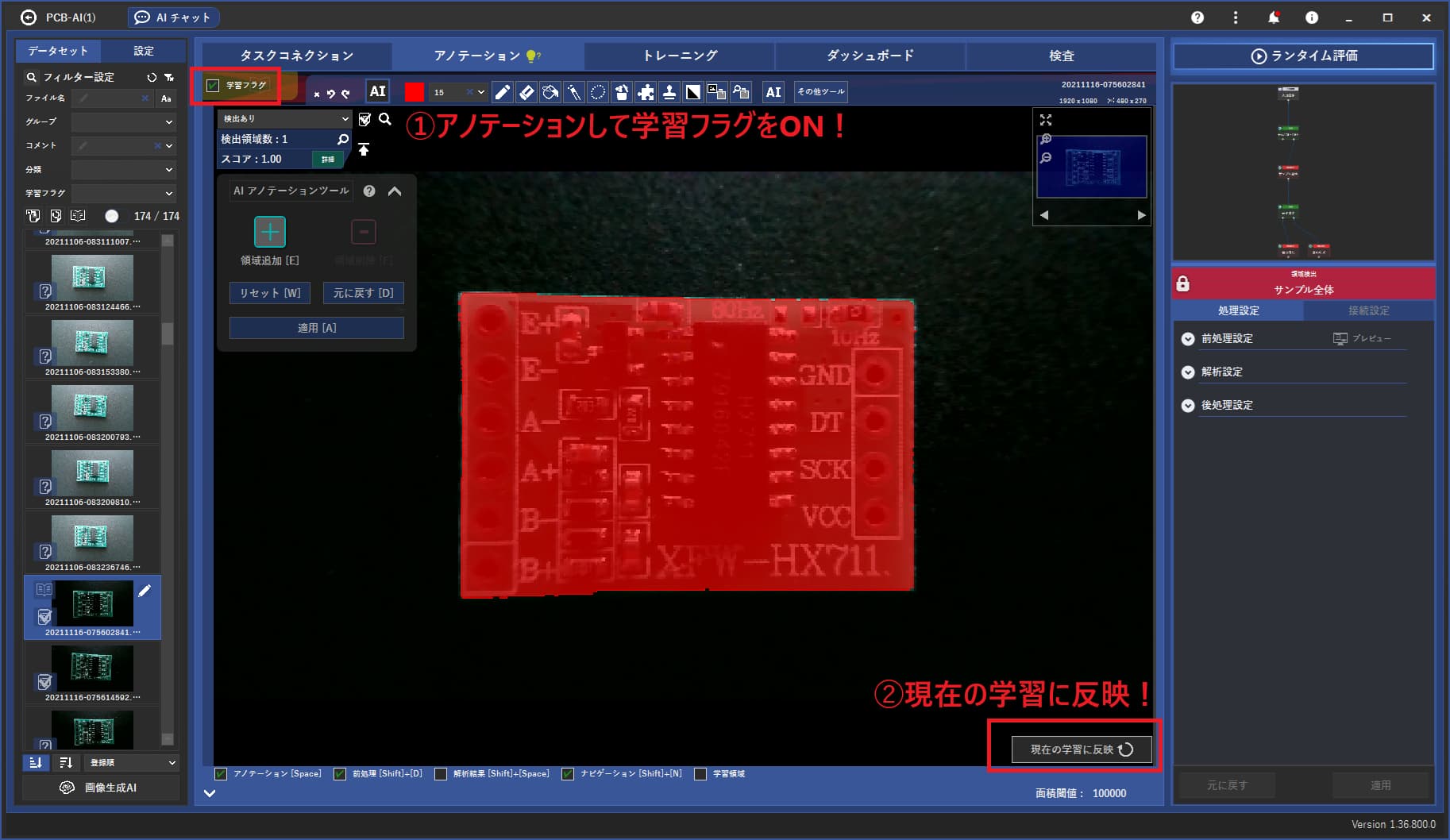The width and height of the screenshot is (1450, 840).
Task: Uncheck the 学習フラグ checkbox
Action: pos(213,85)
